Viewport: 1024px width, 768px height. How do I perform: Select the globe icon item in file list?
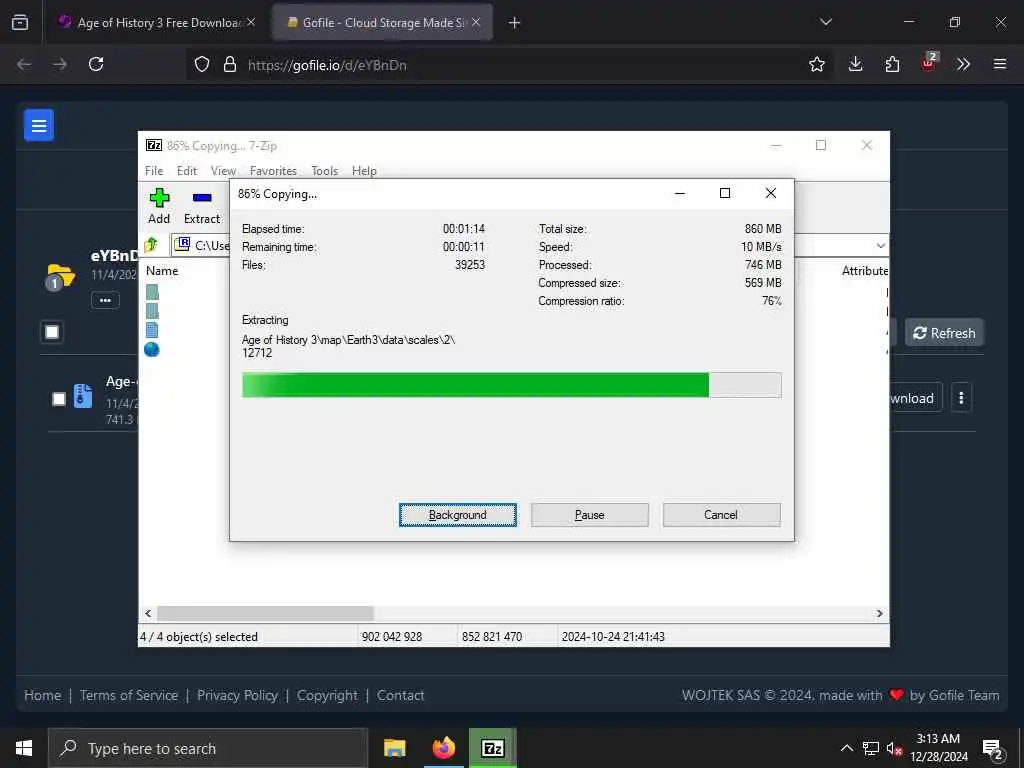[152, 349]
